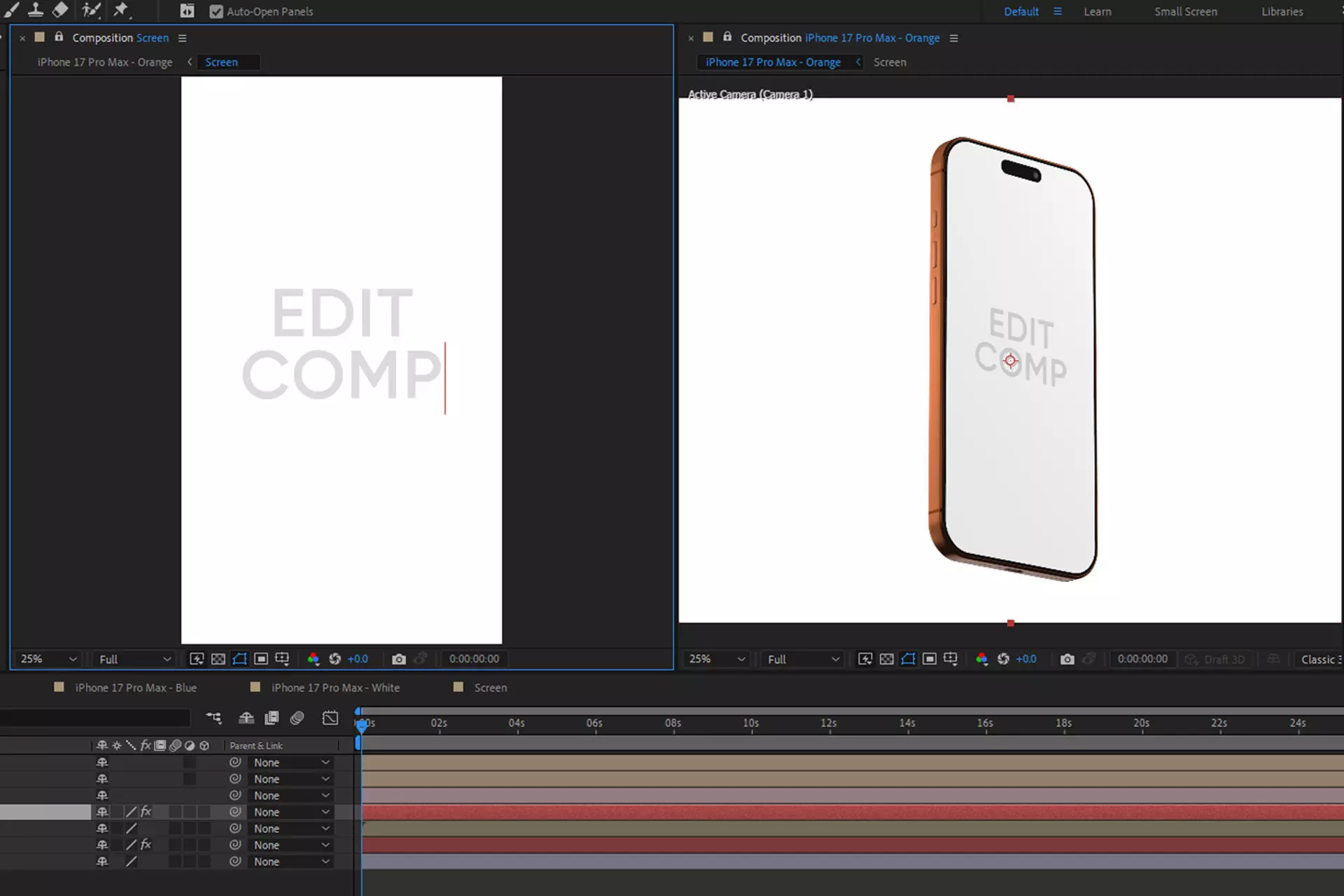The image size is (1344, 896).
Task: Click the iPhone 17 Pro Max - Orange breadcrumb in right viewer
Action: coord(773,62)
